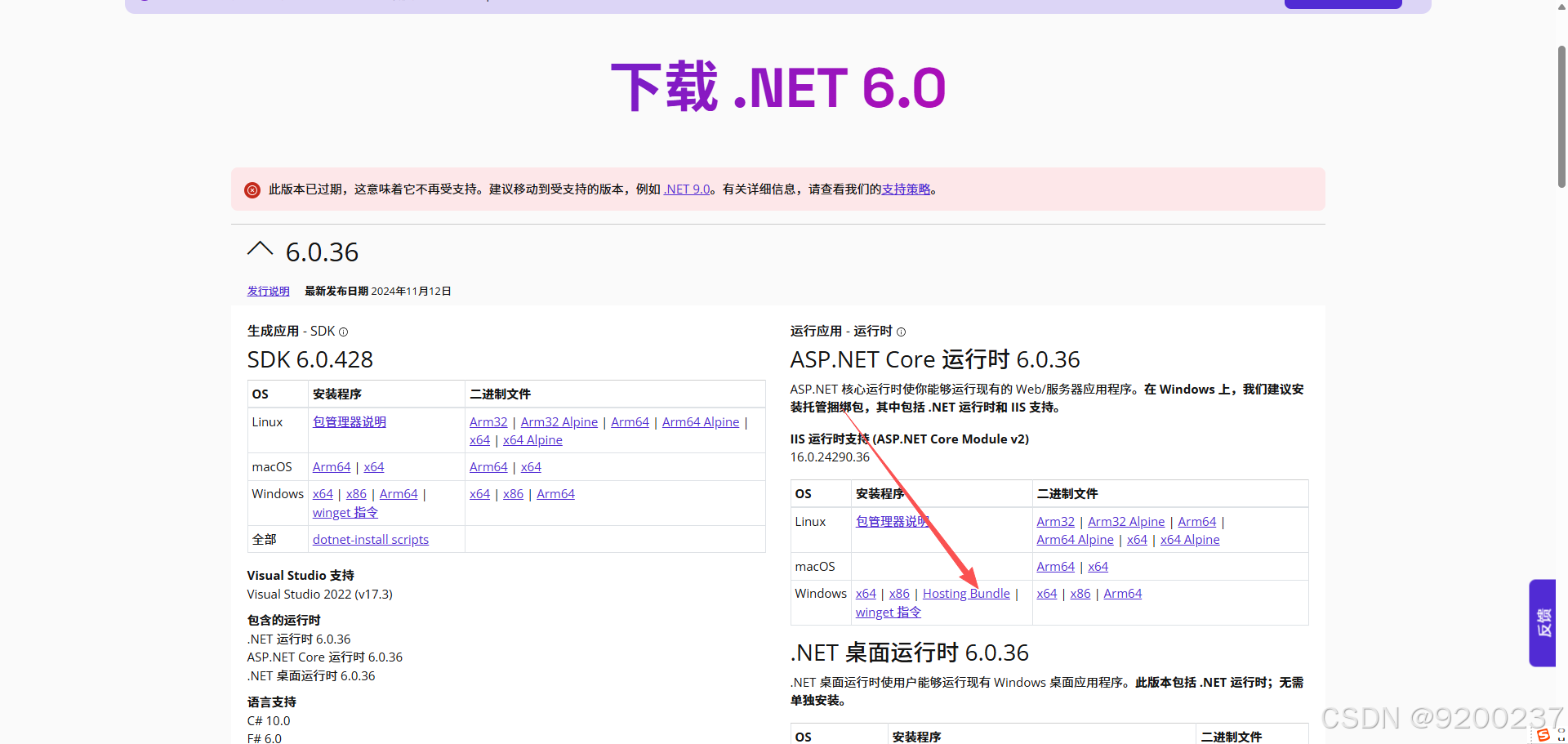1568x744 pixels.
Task: Download SDK Windows x86 binary
Action: point(513,493)
